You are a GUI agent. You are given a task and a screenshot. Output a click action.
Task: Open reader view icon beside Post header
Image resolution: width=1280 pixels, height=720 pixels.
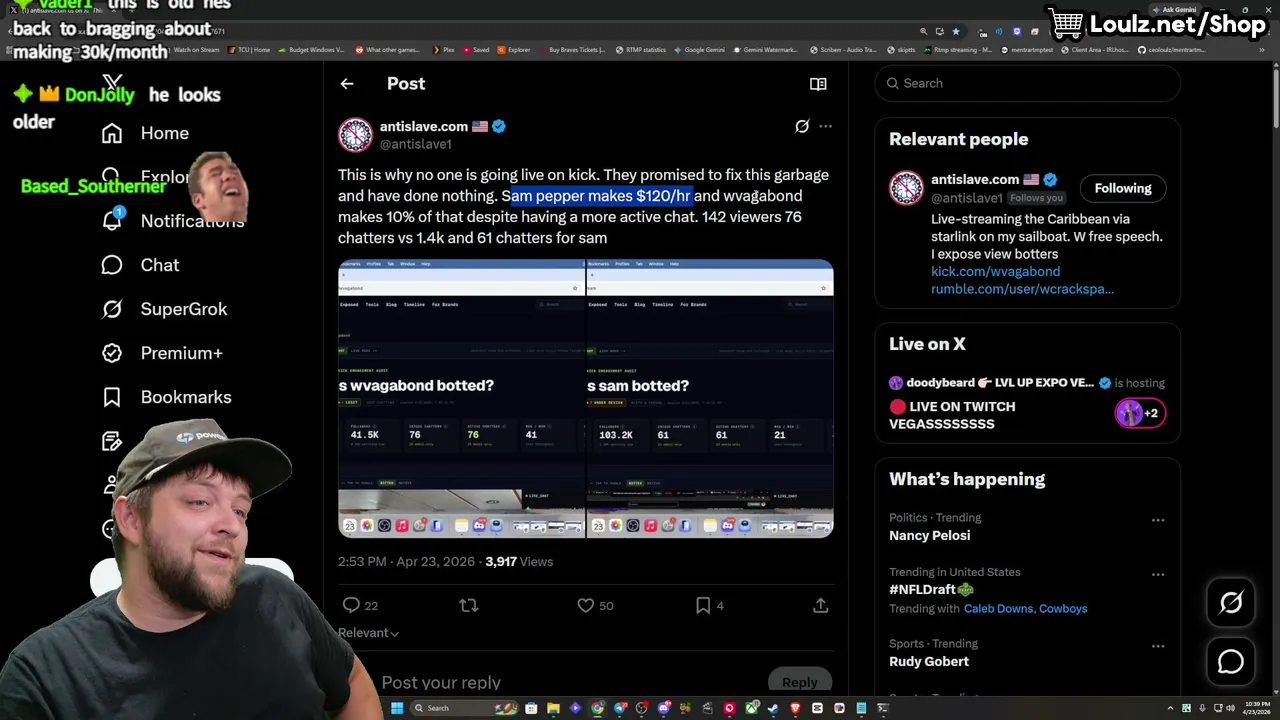tap(818, 84)
